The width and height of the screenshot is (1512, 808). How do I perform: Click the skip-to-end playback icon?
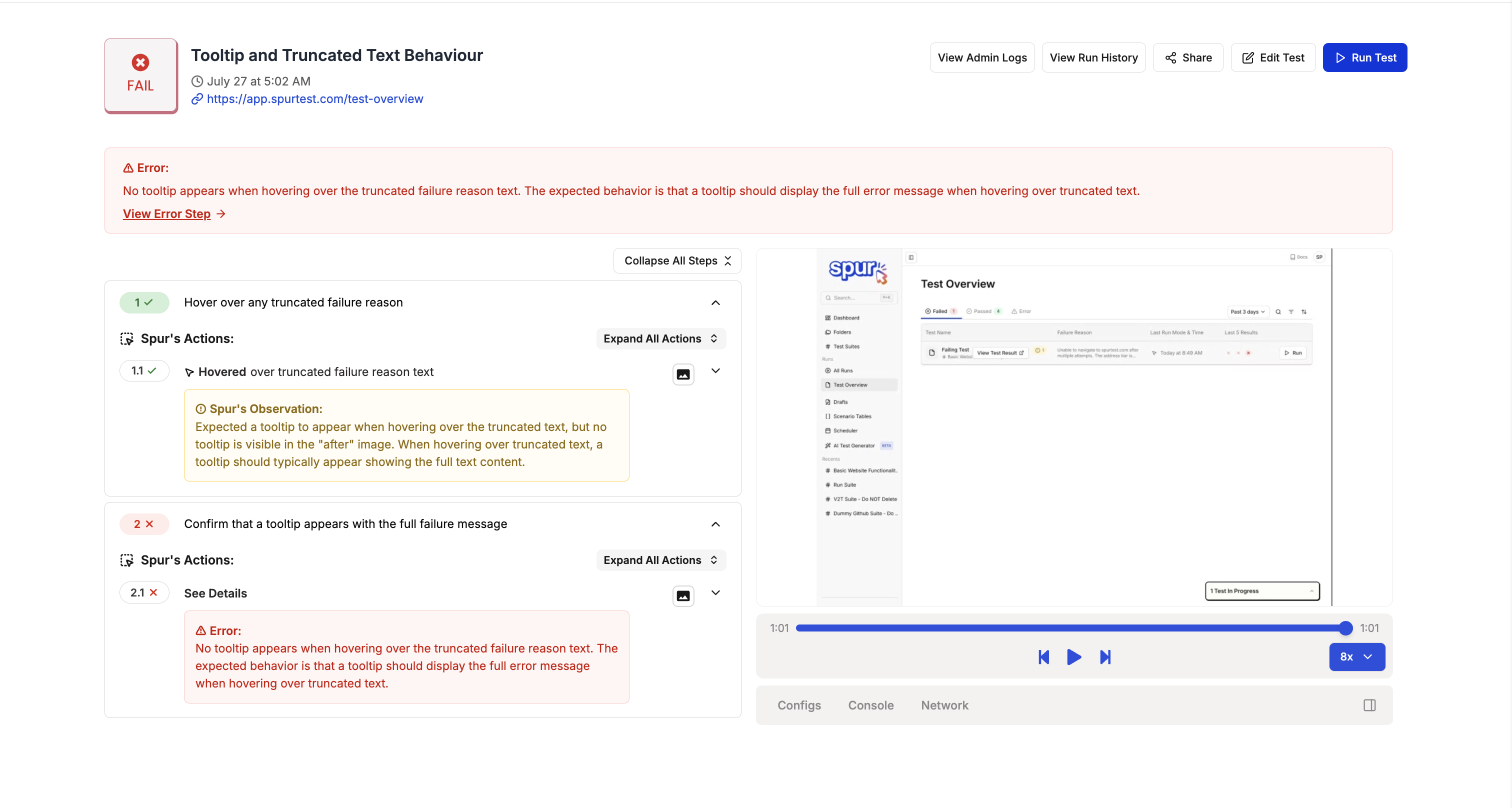point(1104,656)
